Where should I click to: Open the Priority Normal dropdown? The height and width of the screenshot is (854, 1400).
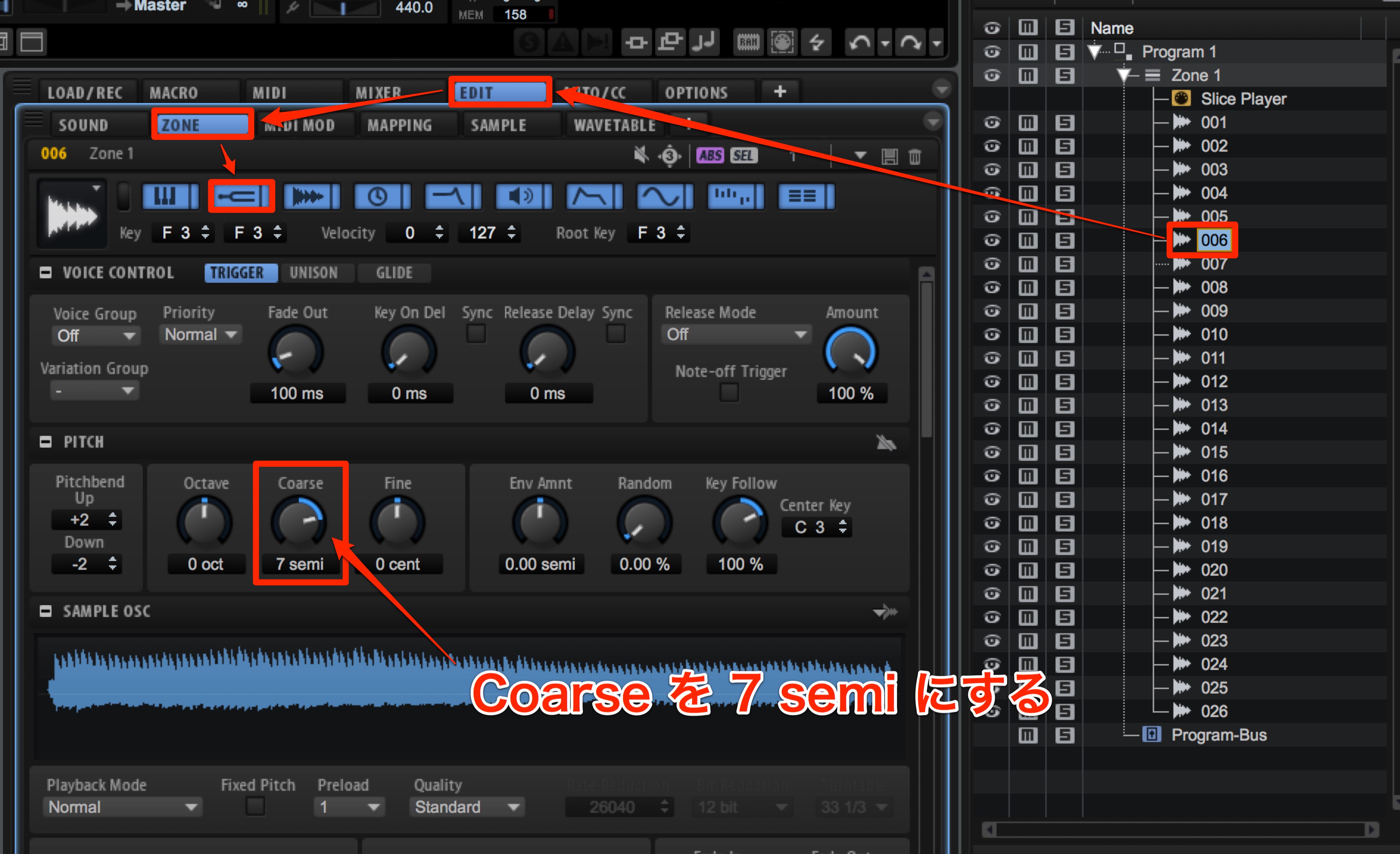(x=201, y=334)
